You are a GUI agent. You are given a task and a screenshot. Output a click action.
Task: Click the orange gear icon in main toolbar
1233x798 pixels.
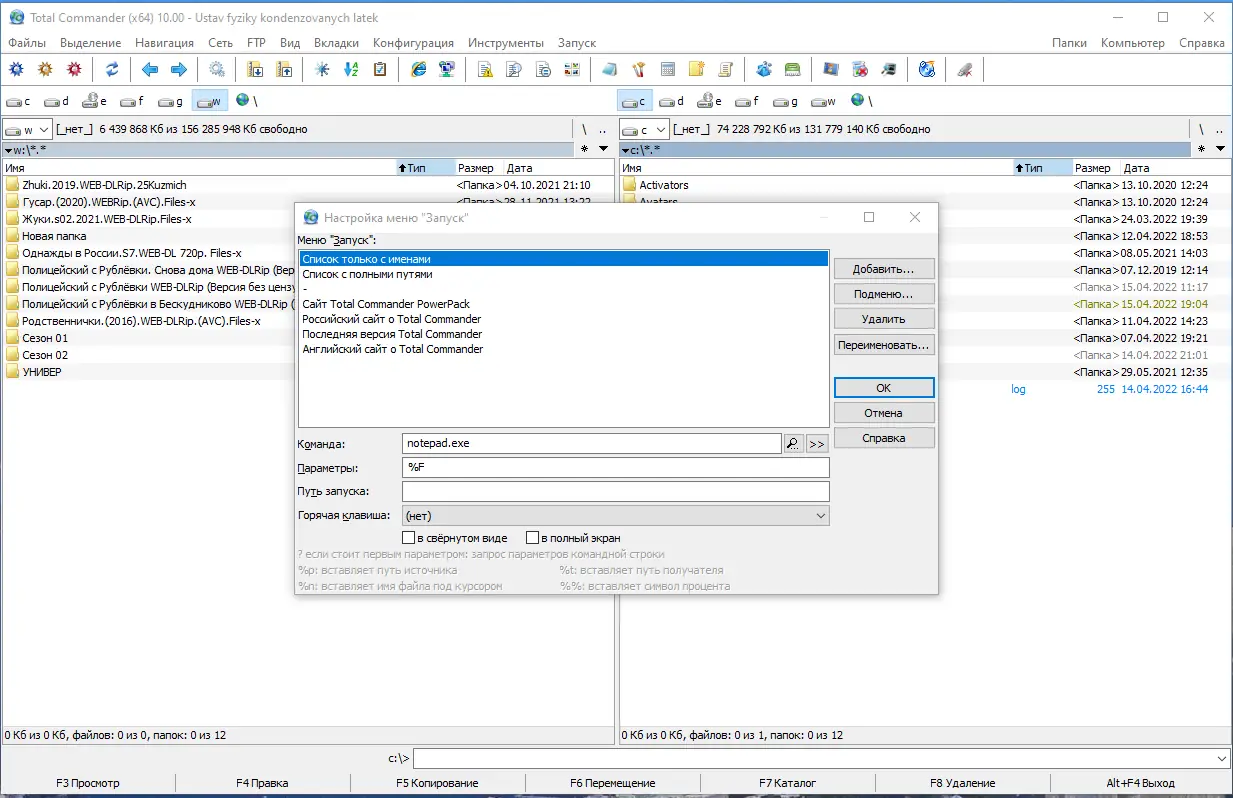click(45, 69)
